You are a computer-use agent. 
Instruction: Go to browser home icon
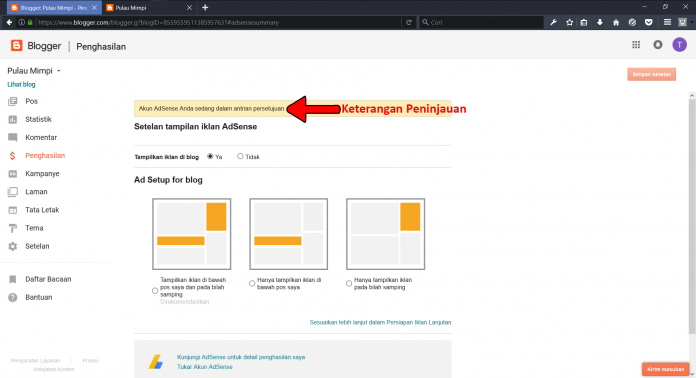tap(616, 22)
